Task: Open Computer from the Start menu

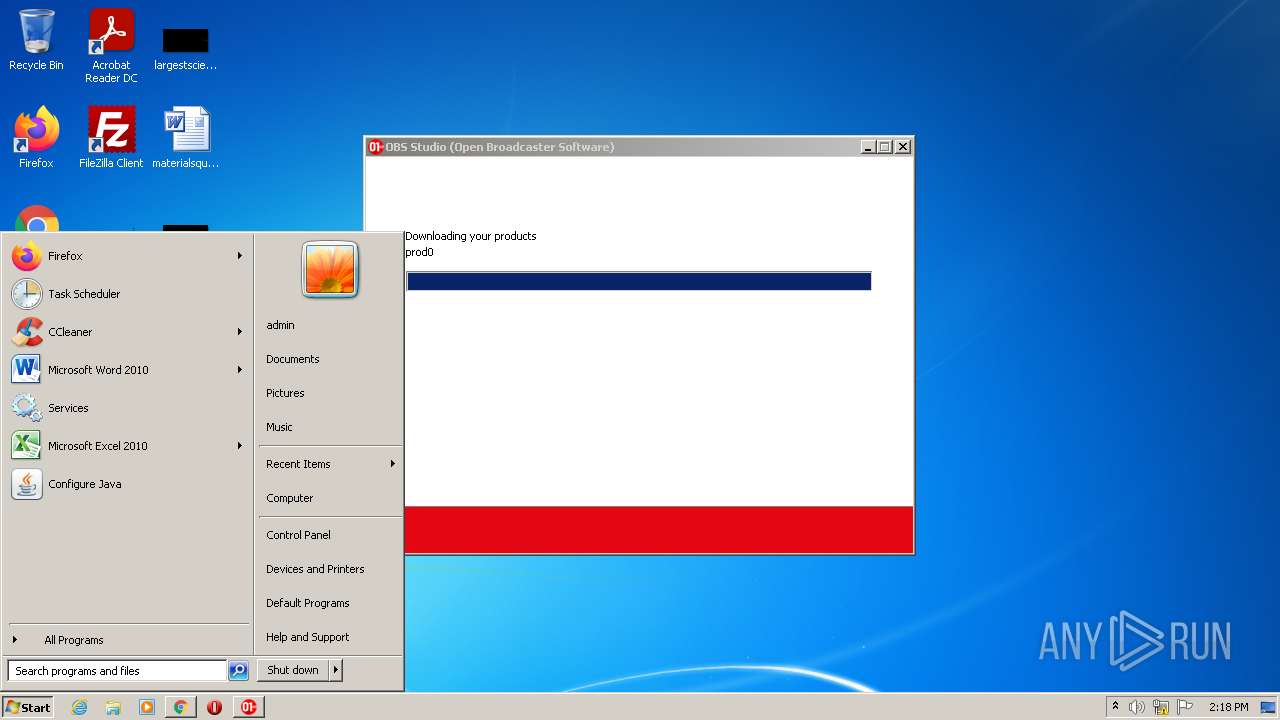Action: (330, 498)
